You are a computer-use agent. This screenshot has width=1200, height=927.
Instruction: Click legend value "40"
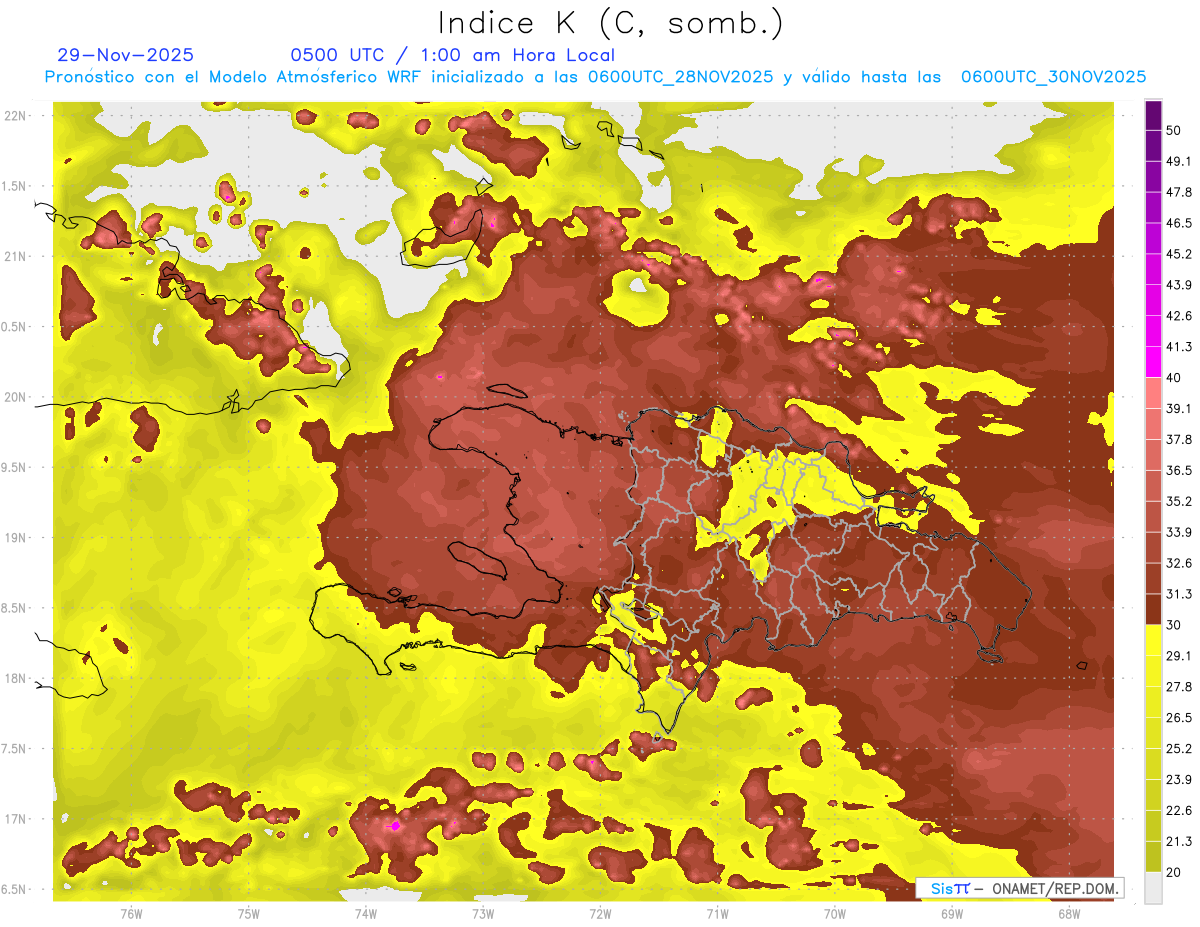1173,378
